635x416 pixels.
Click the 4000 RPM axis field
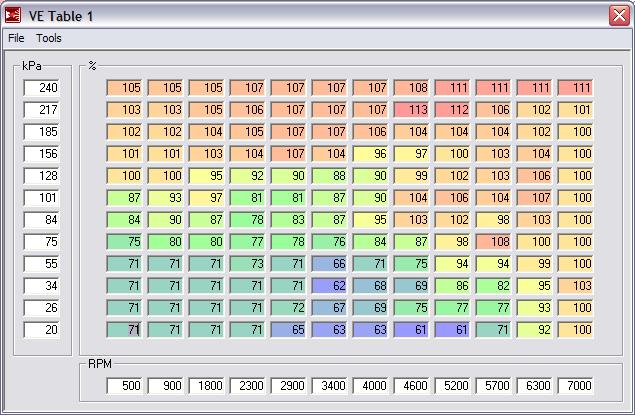(371, 386)
